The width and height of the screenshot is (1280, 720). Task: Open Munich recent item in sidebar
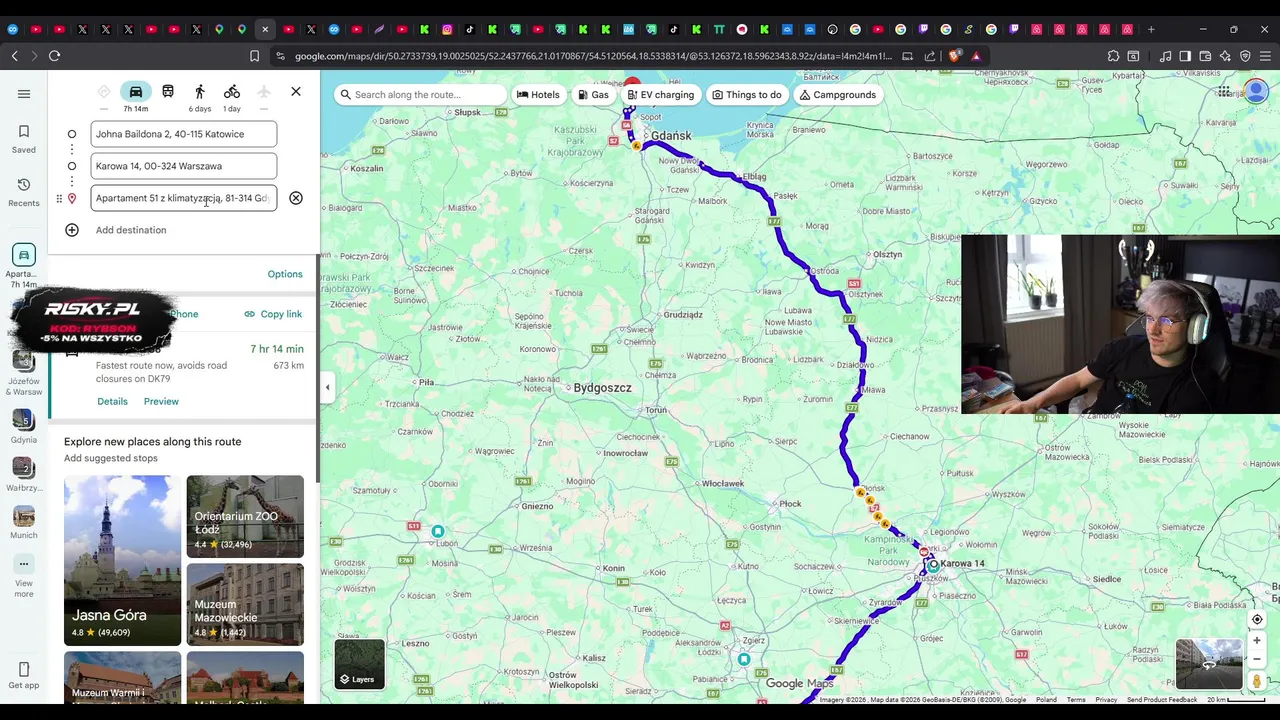pos(24,523)
